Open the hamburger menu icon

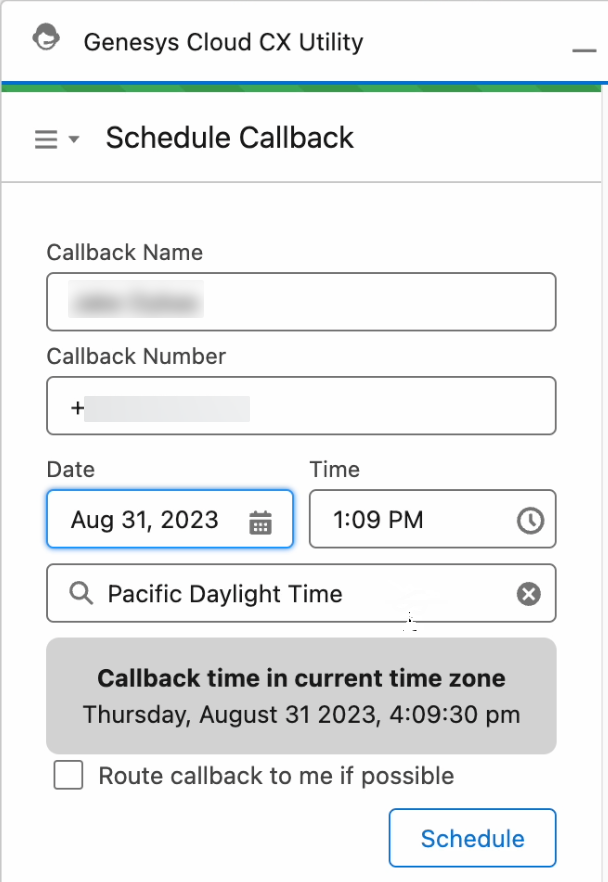coord(46,139)
